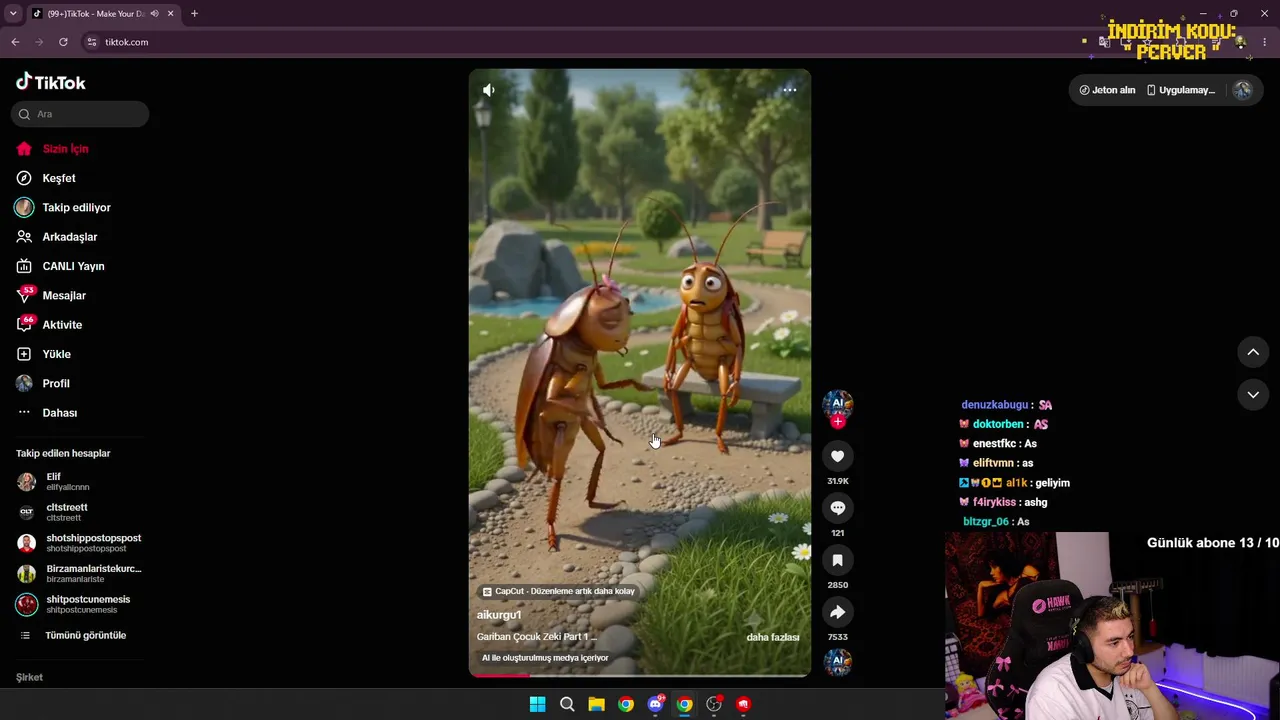1280x720 pixels.
Task: View site information for tiktok.com
Action: (x=92, y=42)
